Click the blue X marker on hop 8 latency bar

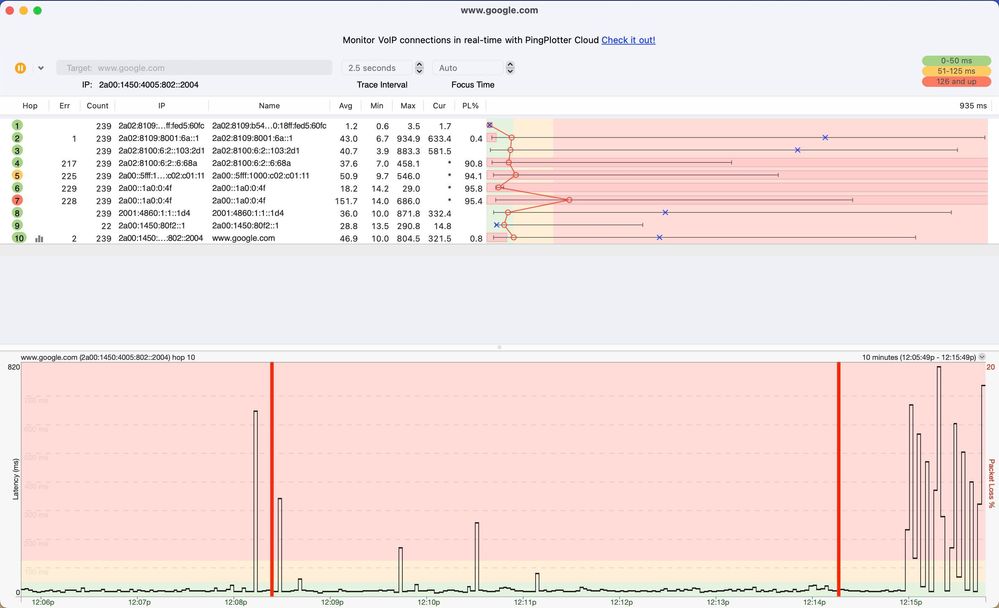(x=665, y=212)
